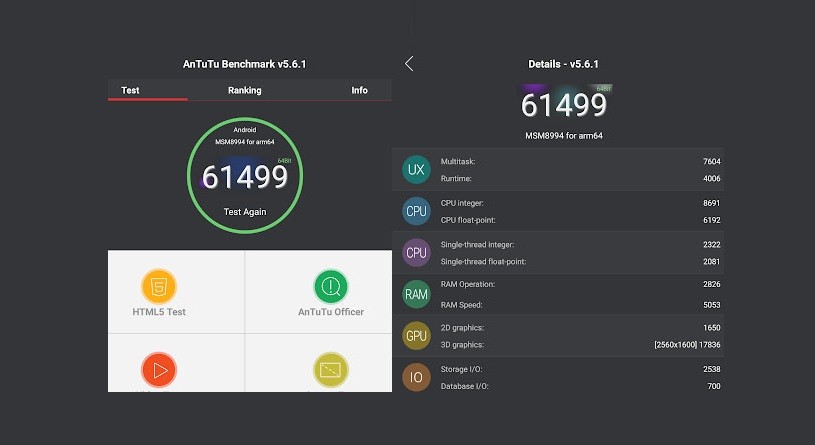Image resolution: width=815 pixels, height=445 pixels.
Task: Click MSM8994 for arm64 under Details score
Action: tap(564, 136)
